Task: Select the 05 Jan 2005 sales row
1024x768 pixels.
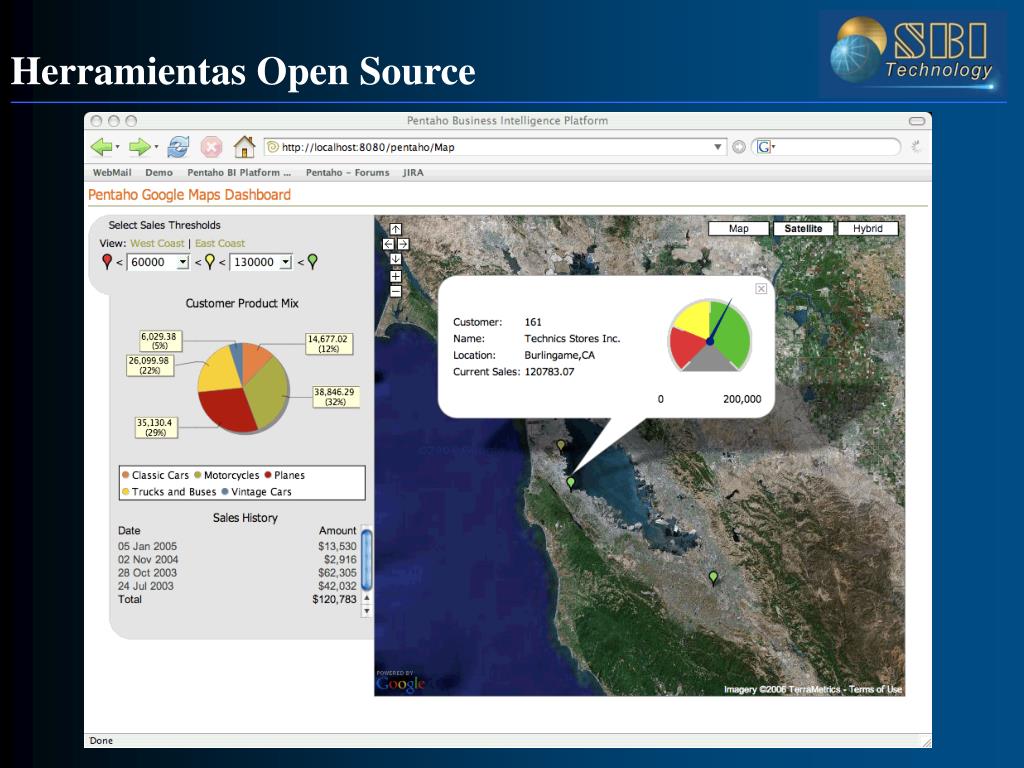Action: pos(237,546)
